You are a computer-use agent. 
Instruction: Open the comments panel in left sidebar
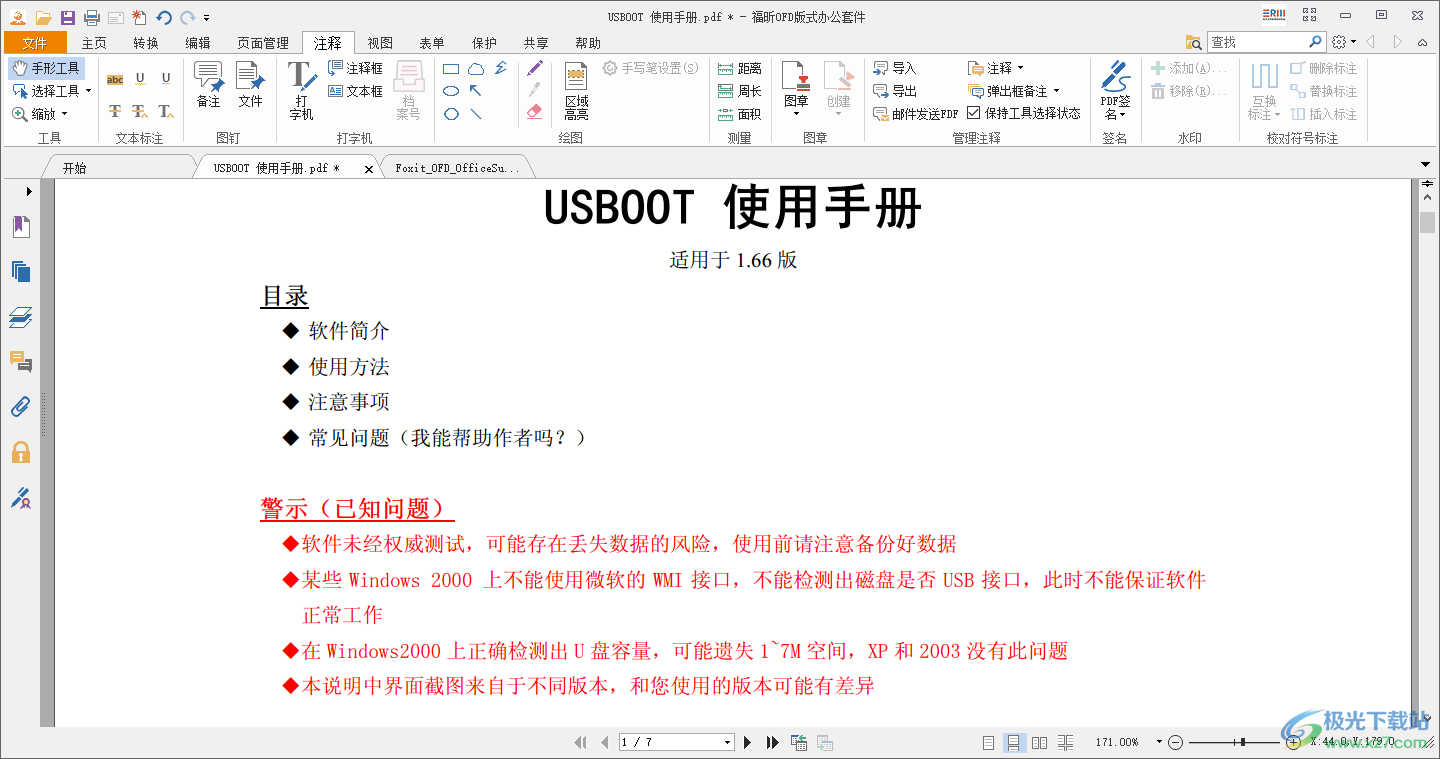(21, 361)
